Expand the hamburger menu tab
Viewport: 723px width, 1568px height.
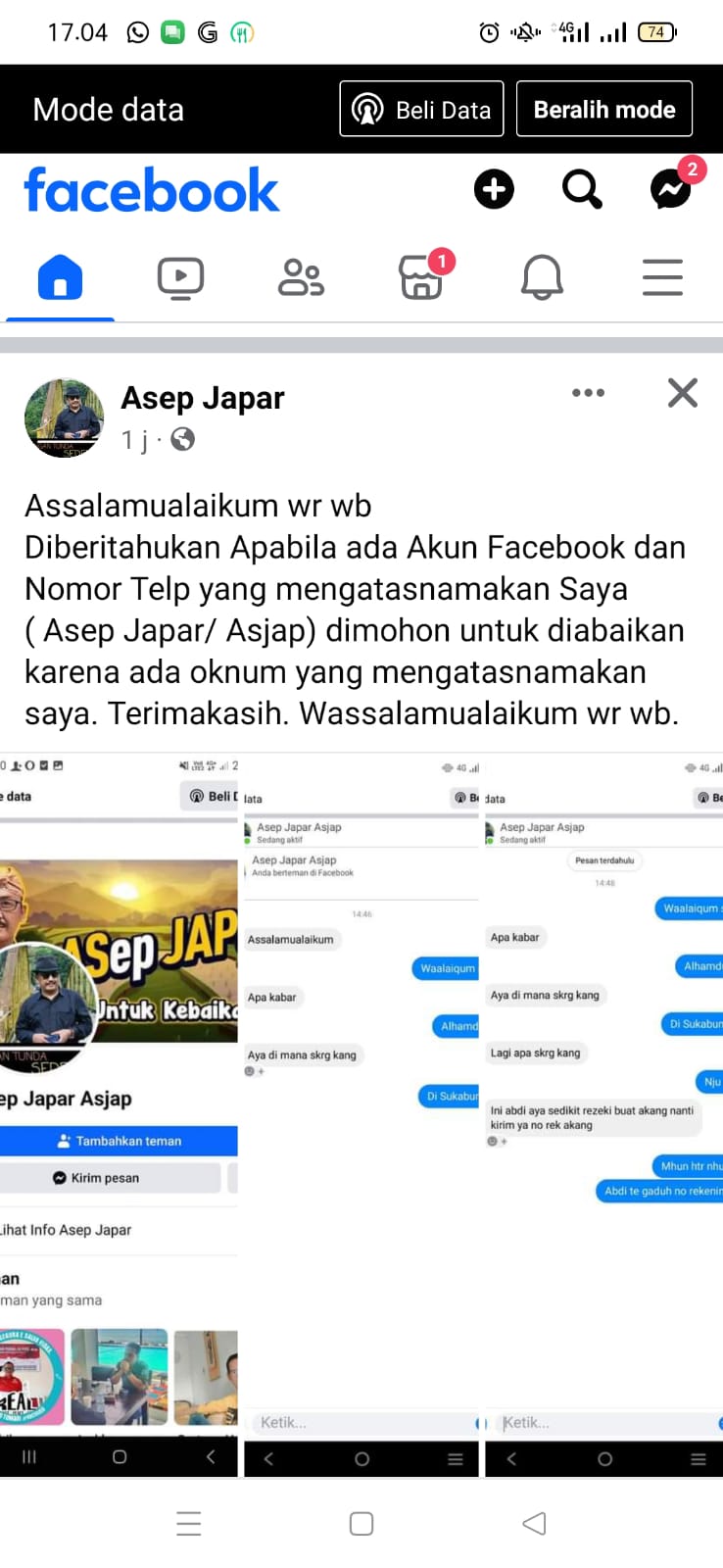tap(662, 277)
